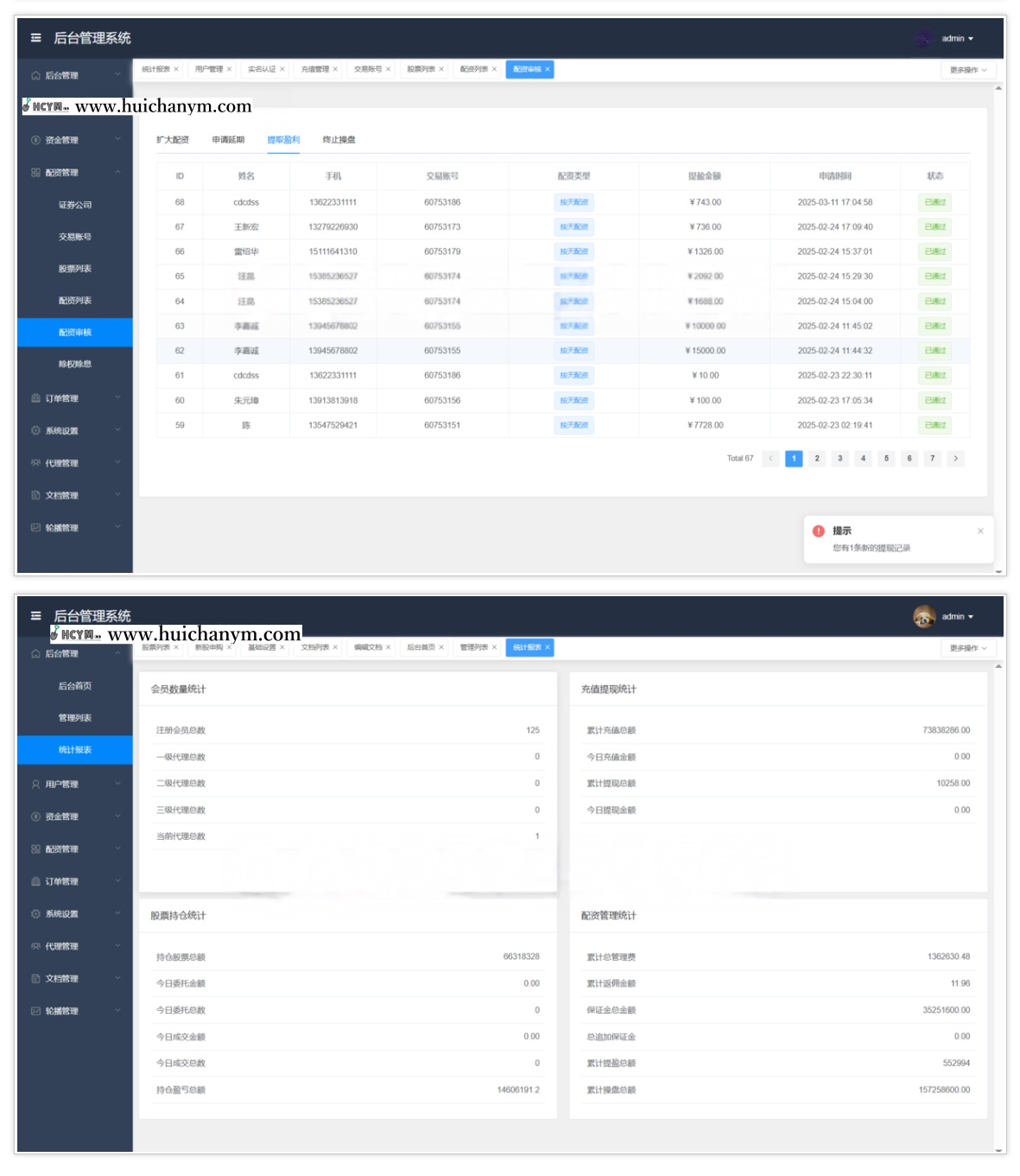Click the 已通过 status tag for ID 68
Screen dimensions: 1020x1176
(x=935, y=202)
